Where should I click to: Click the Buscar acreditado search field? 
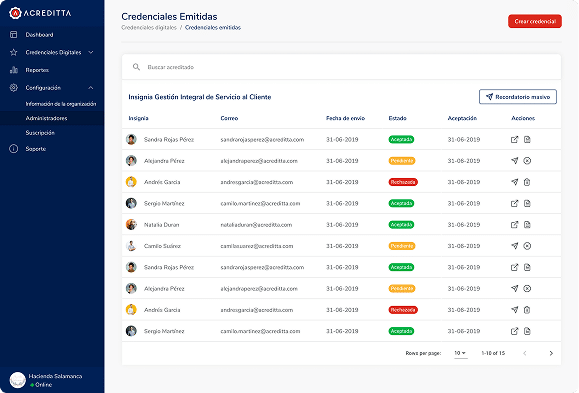(341, 67)
